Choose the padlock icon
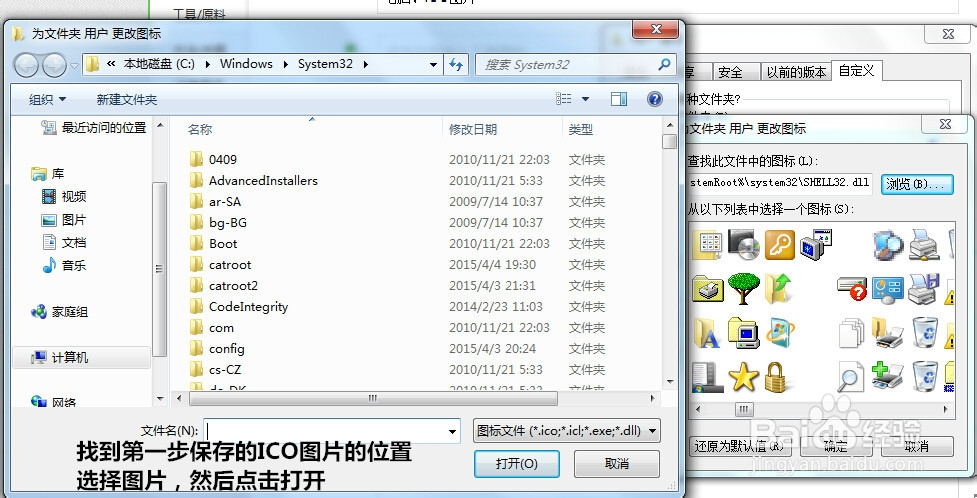Image resolution: width=977 pixels, height=498 pixels. [777, 376]
